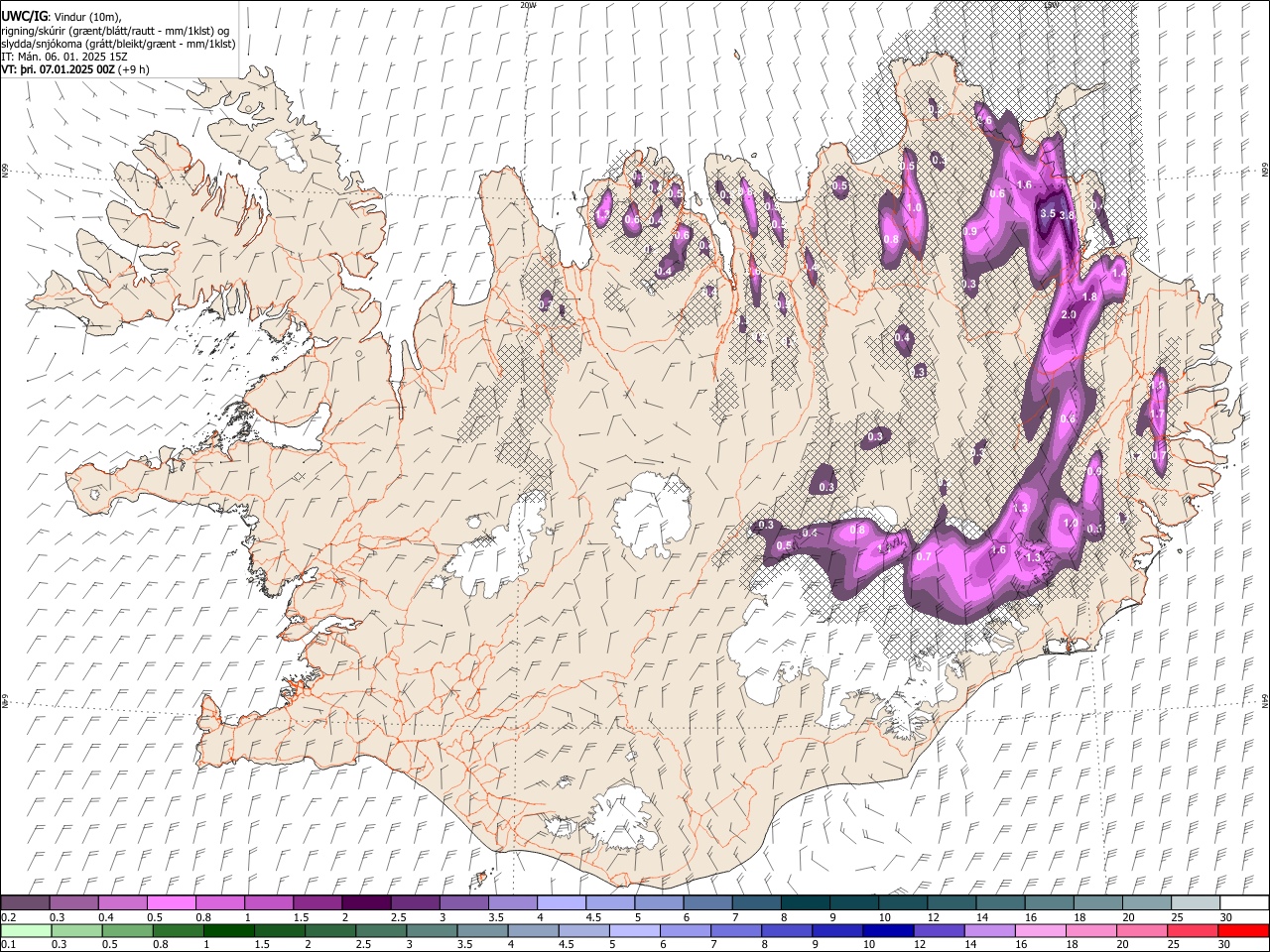Image resolution: width=1270 pixels, height=952 pixels.
Task: Select the 'rigning/skúrir' legend description line
Action: [x=115, y=31]
